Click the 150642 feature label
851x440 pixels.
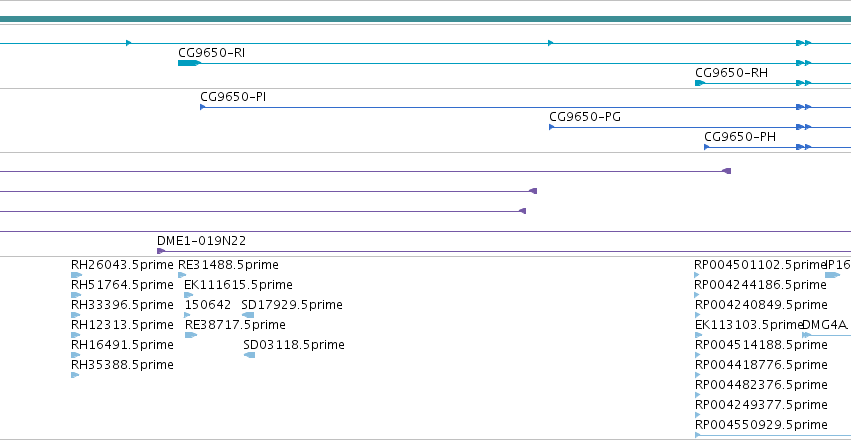pos(208,305)
